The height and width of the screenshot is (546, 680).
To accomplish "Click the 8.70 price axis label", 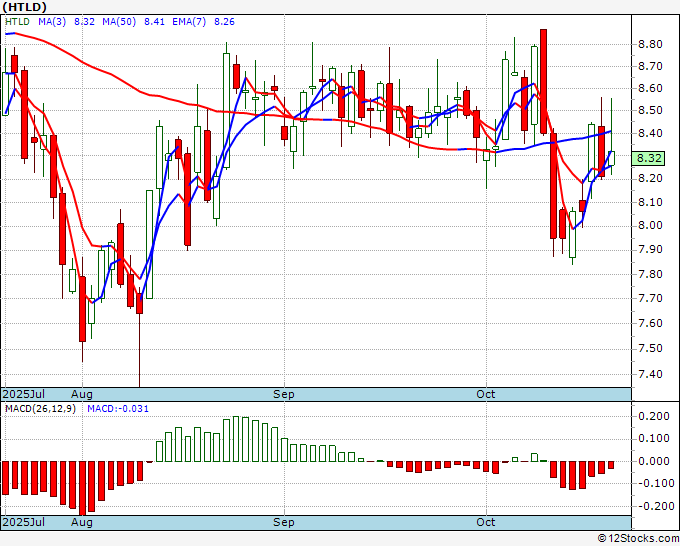I will click(x=650, y=66).
